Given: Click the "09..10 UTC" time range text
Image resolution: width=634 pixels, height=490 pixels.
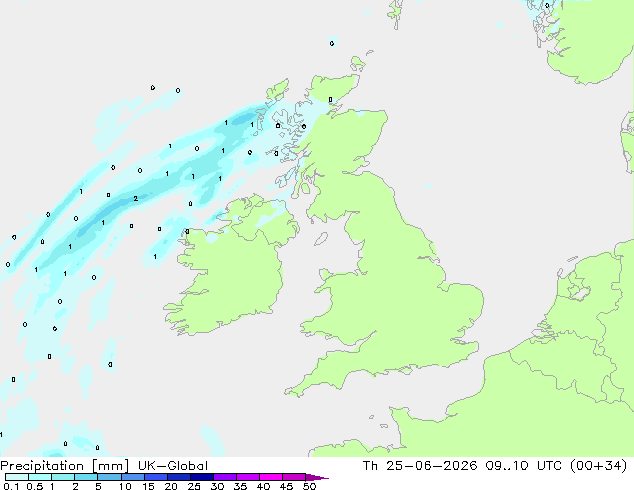Looking at the screenshot, I should (x=523, y=466).
